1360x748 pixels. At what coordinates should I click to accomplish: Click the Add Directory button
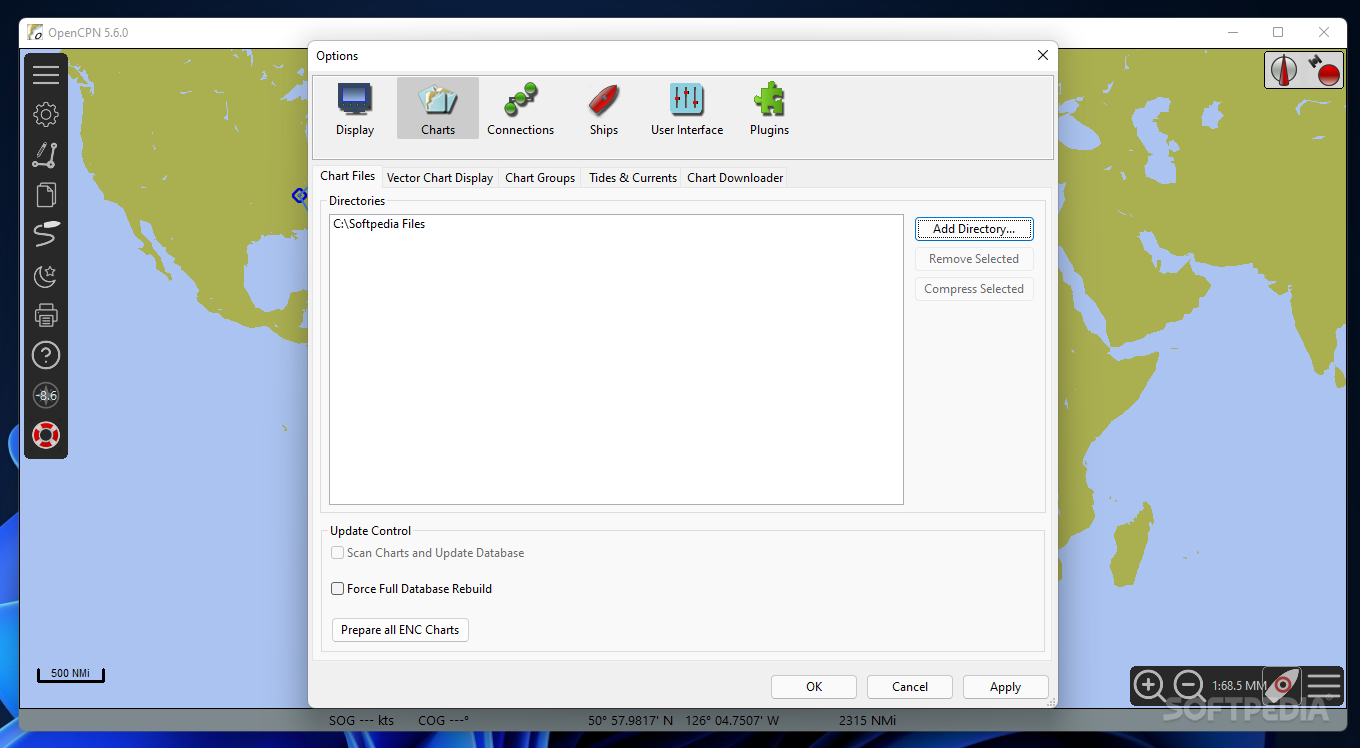pos(974,229)
